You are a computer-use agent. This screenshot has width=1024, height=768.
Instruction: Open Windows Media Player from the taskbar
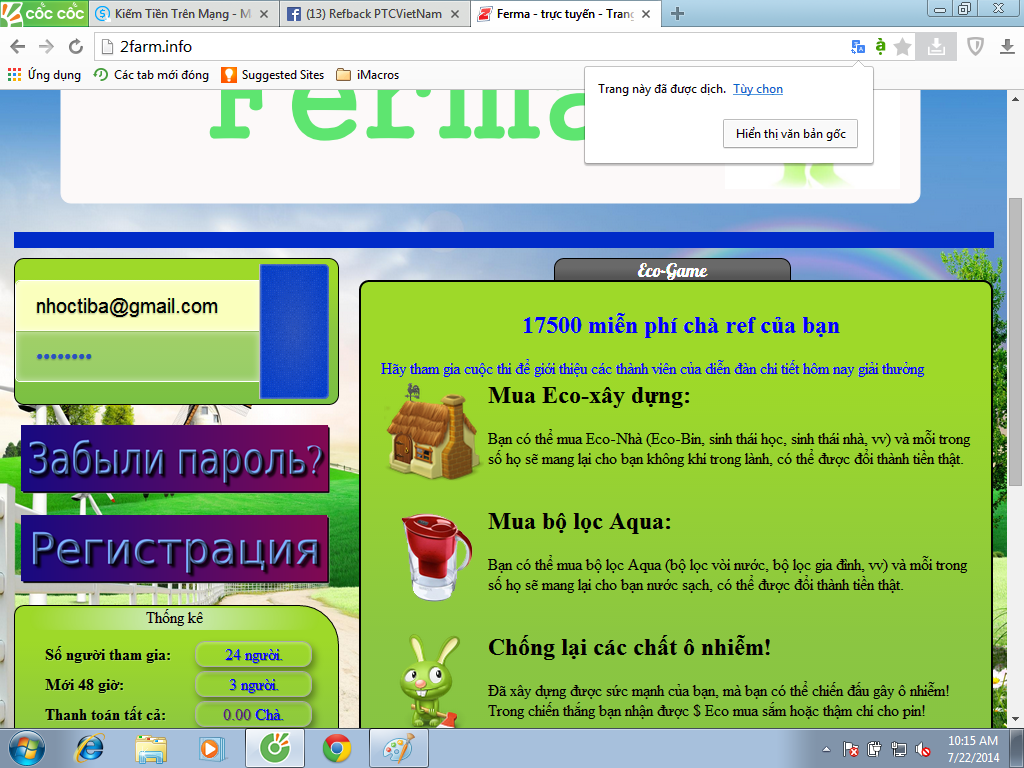coord(212,748)
